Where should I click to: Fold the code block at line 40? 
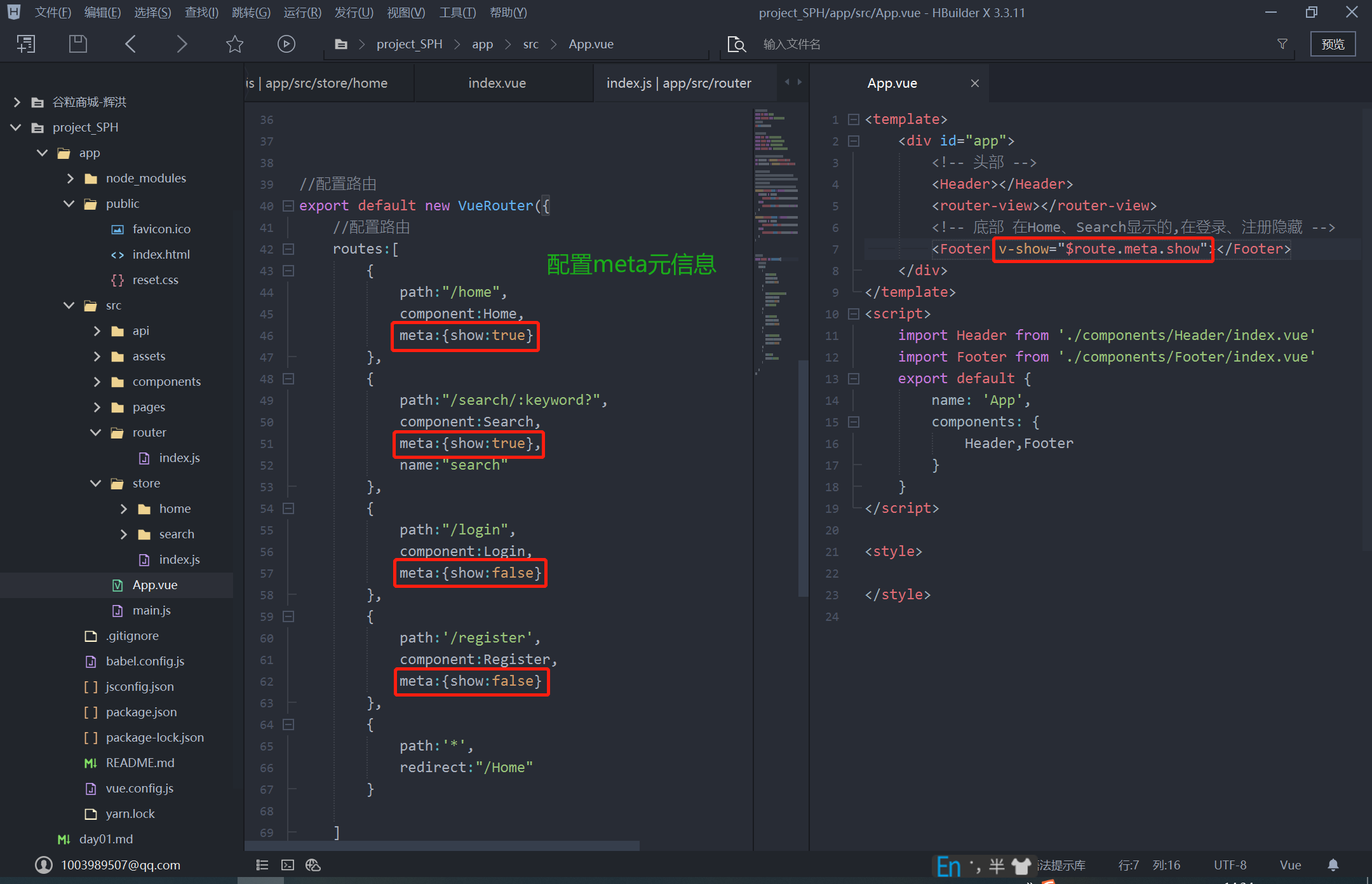[x=288, y=206]
